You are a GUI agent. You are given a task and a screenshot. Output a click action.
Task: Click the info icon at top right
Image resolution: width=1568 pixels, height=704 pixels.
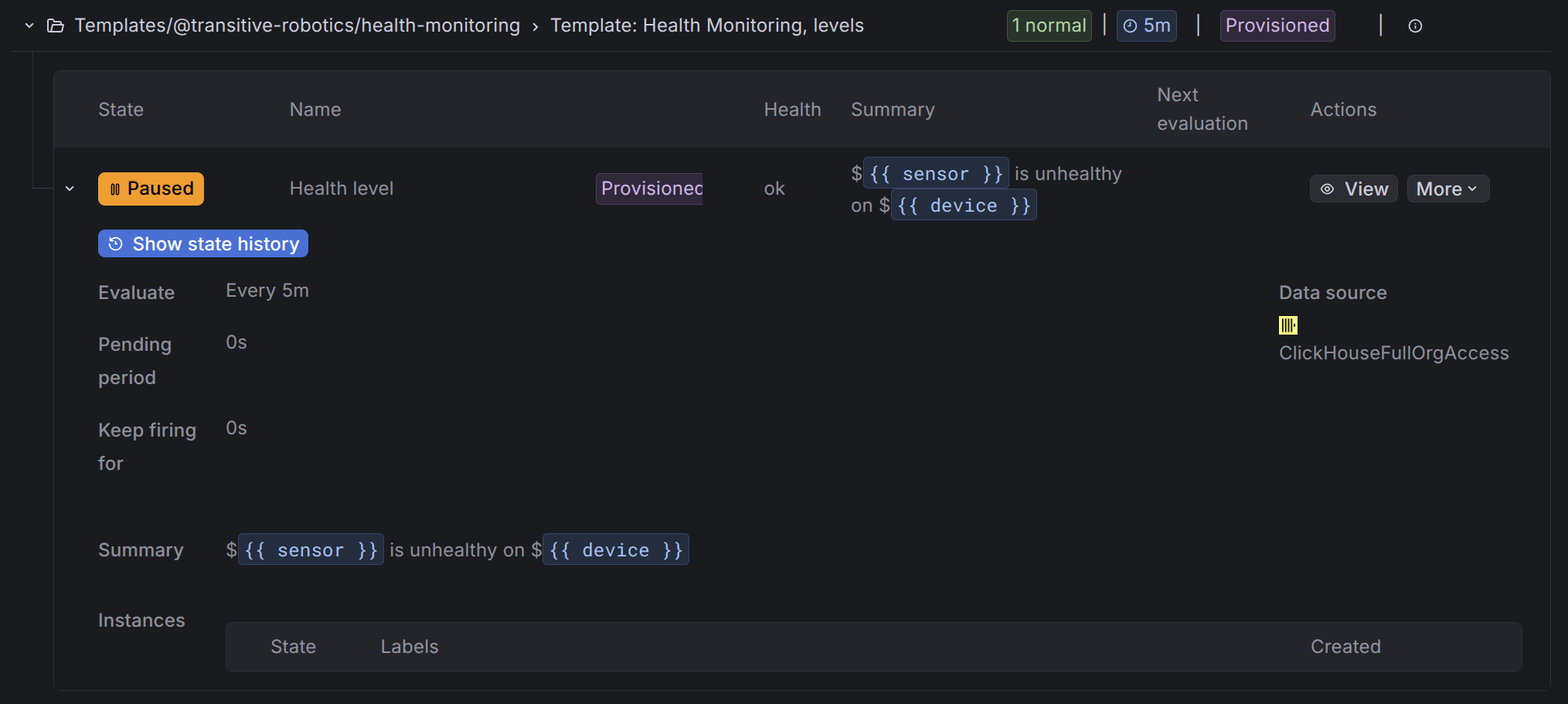tap(1416, 26)
